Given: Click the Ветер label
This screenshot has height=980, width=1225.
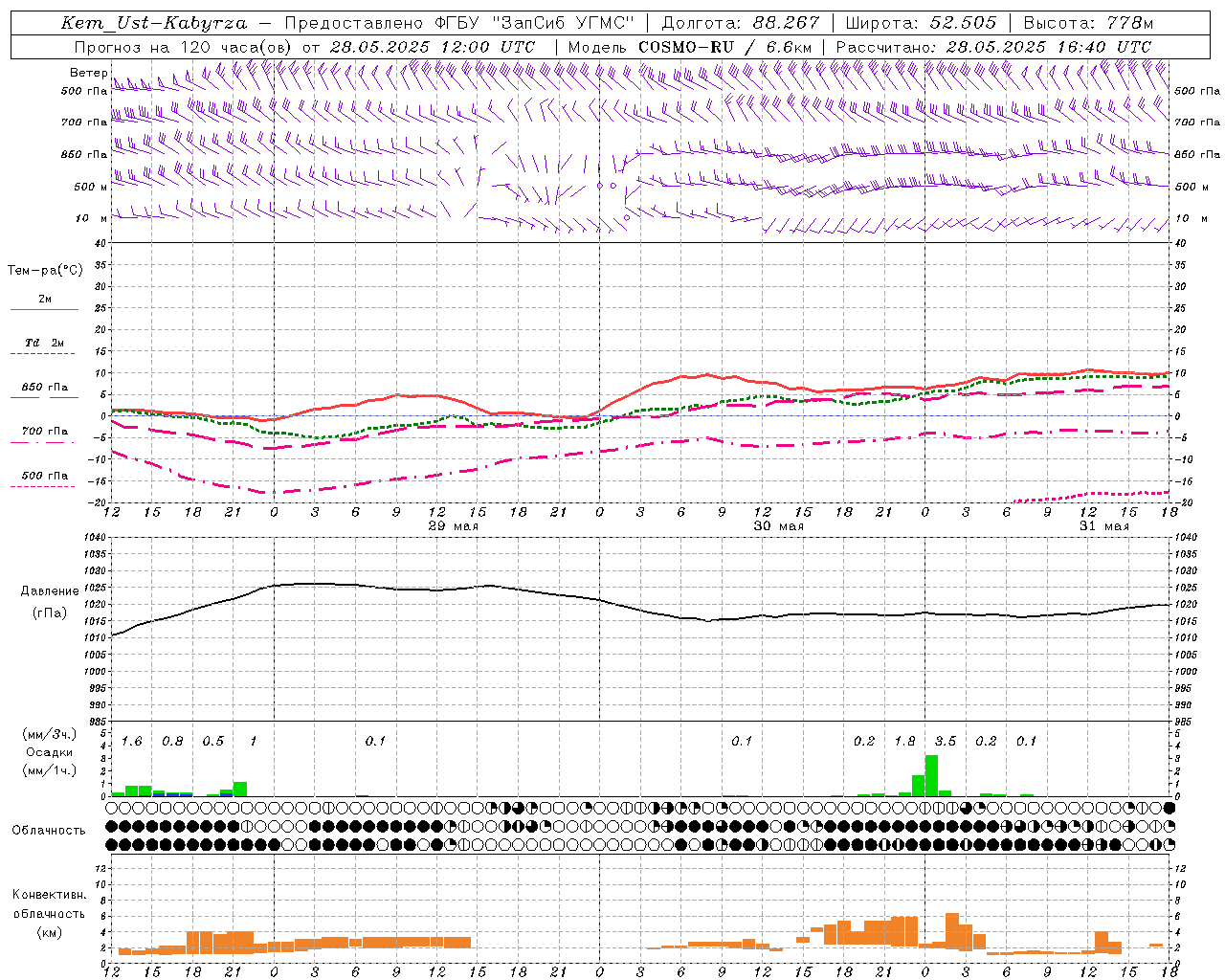Looking at the screenshot, I should pos(88,73).
